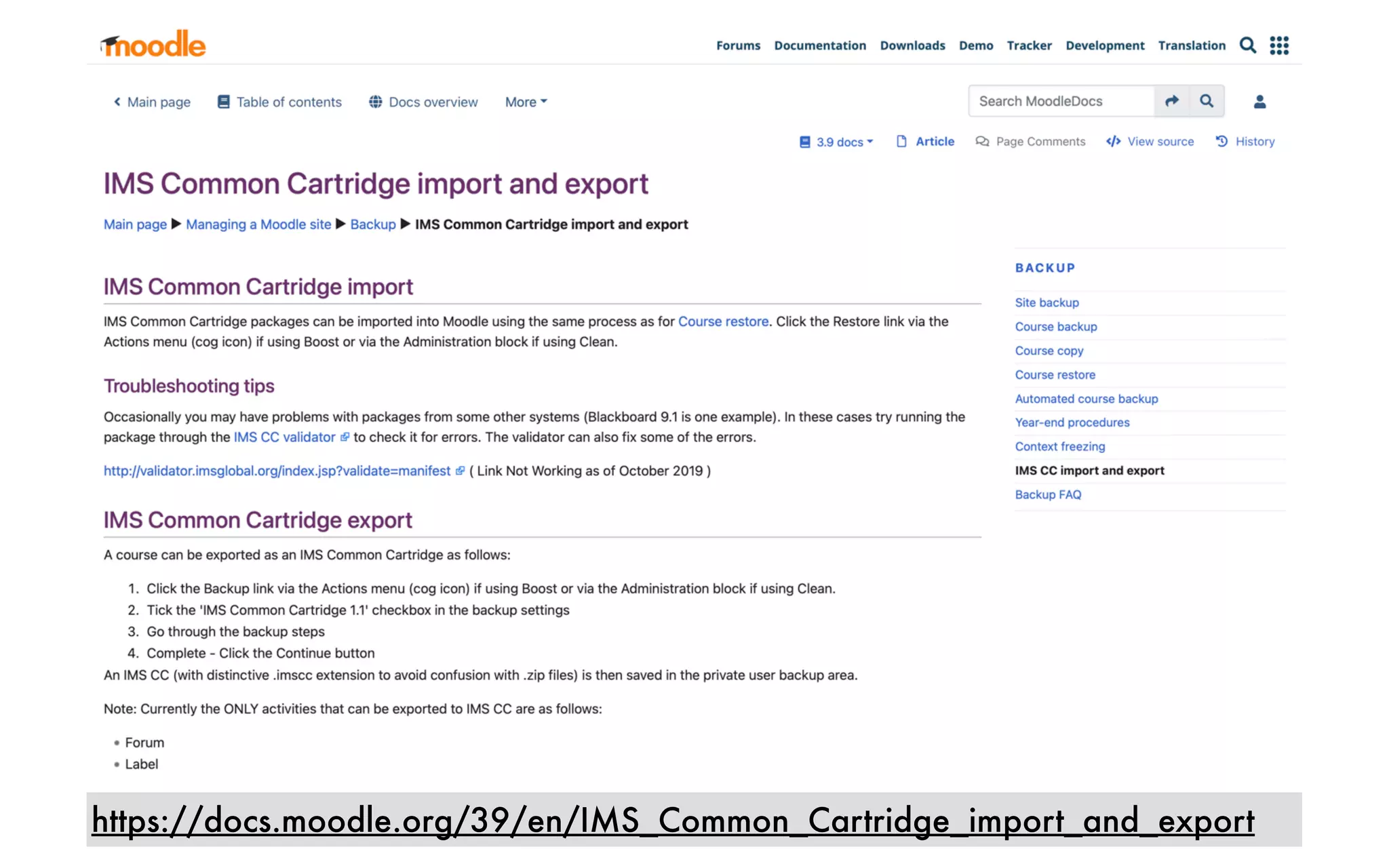Open the user account profile icon
The height and width of the screenshot is (868, 1389).
click(x=1259, y=102)
